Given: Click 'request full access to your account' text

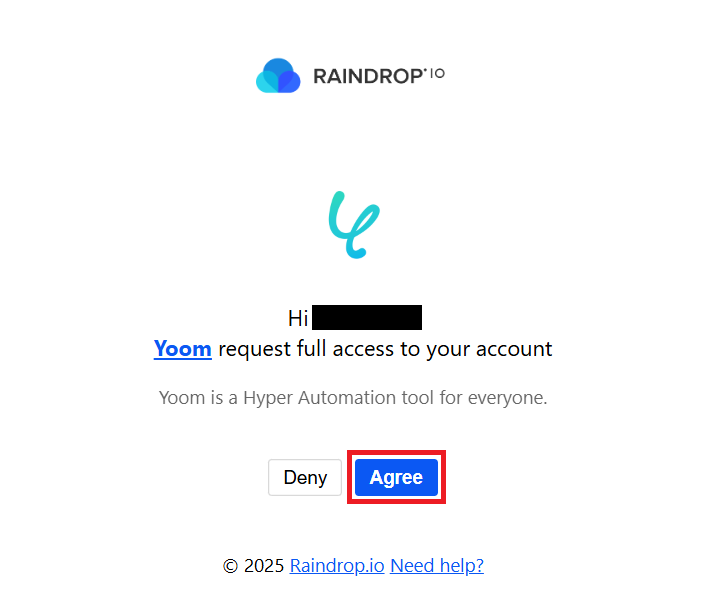Looking at the screenshot, I should tap(385, 349).
